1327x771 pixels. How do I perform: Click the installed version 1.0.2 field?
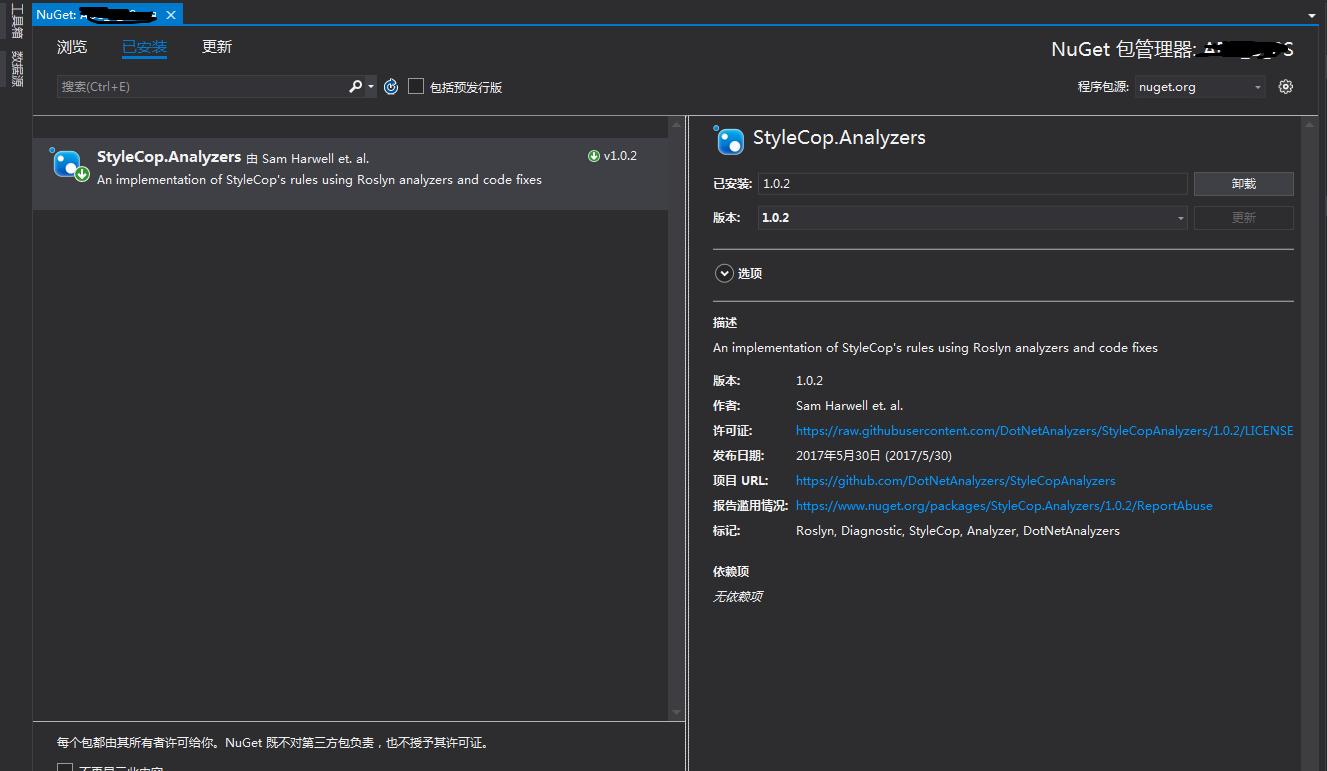click(972, 184)
